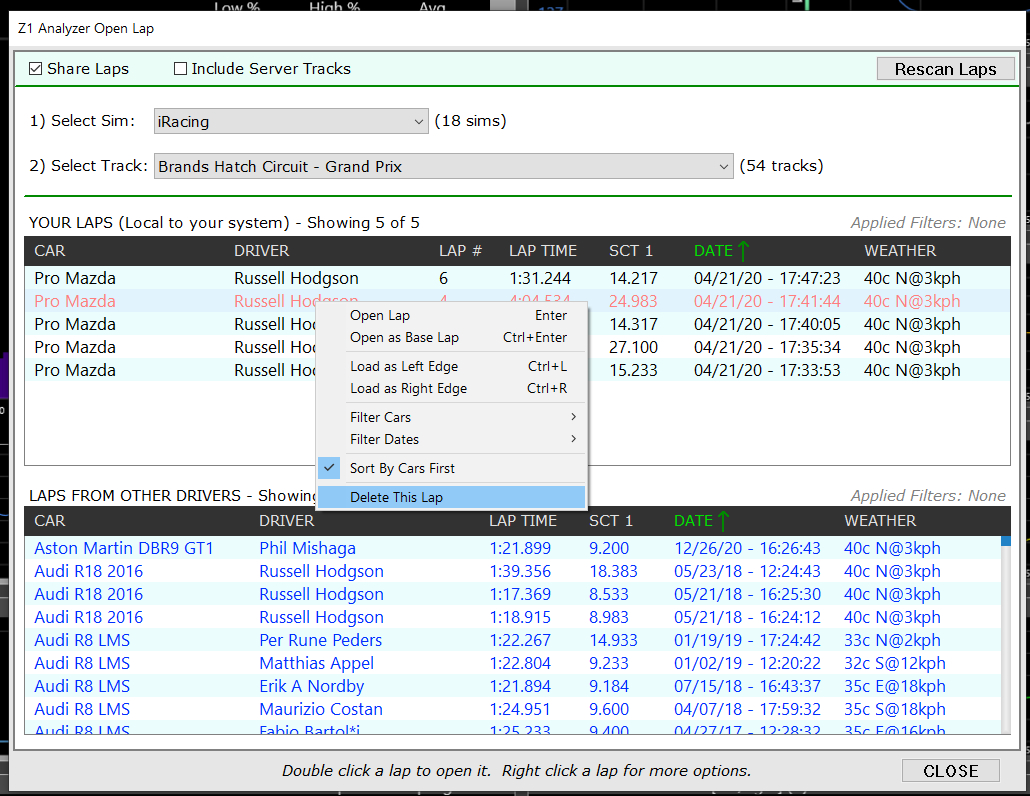Click the CAR header in Your Laps table
The width and height of the screenshot is (1030, 796).
(50, 251)
